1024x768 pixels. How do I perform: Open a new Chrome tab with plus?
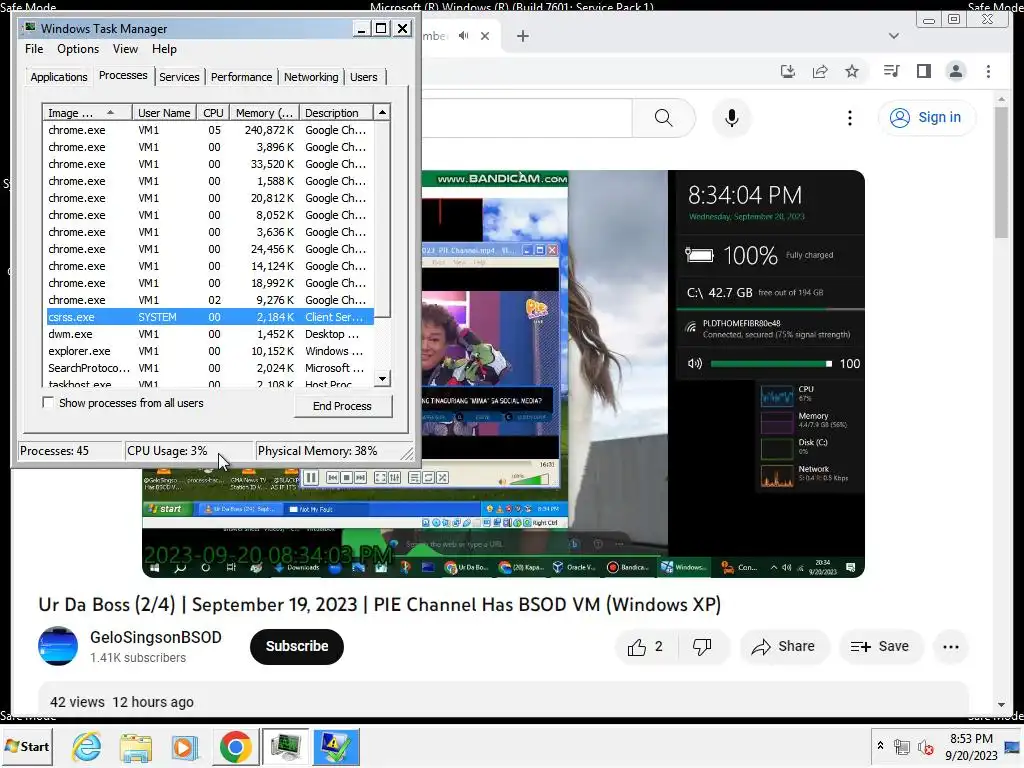point(522,36)
